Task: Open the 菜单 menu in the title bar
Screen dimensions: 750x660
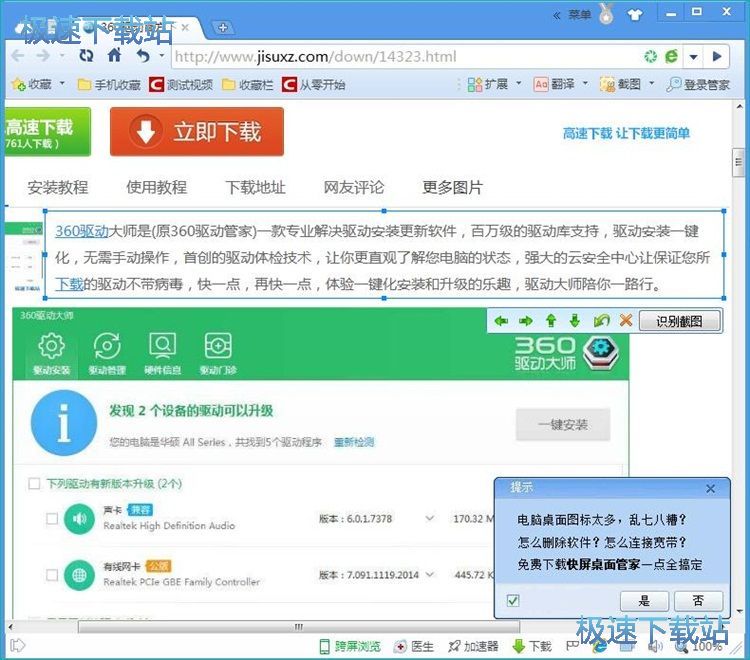Action: point(580,15)
